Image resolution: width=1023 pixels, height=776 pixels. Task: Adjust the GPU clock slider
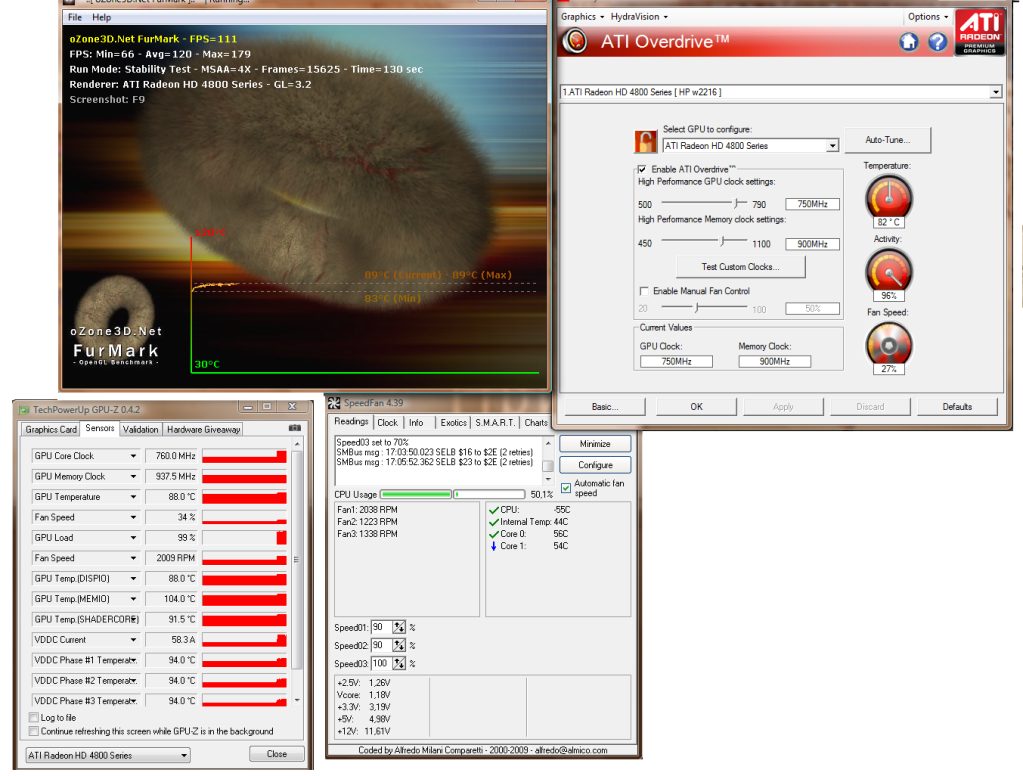(x=738, y=203)
